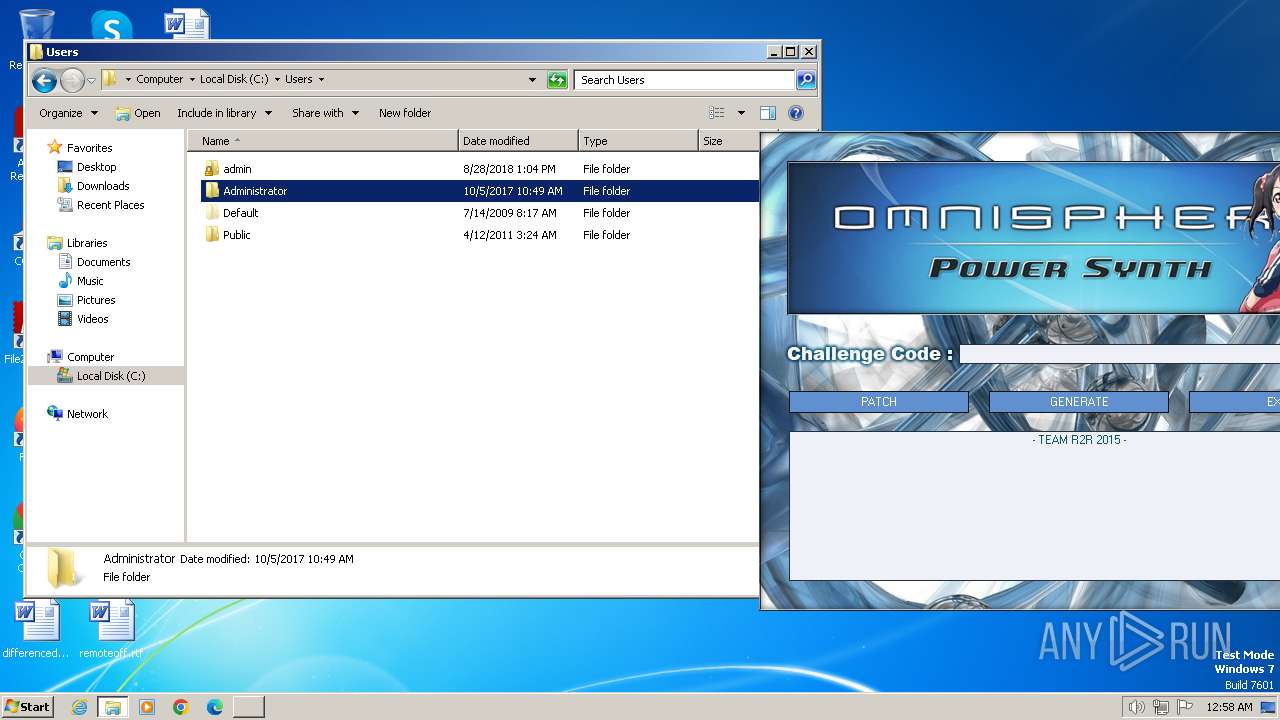Click the PATCH button in keygen
Screen dimensions: 1280x720
tap(879, 402)
